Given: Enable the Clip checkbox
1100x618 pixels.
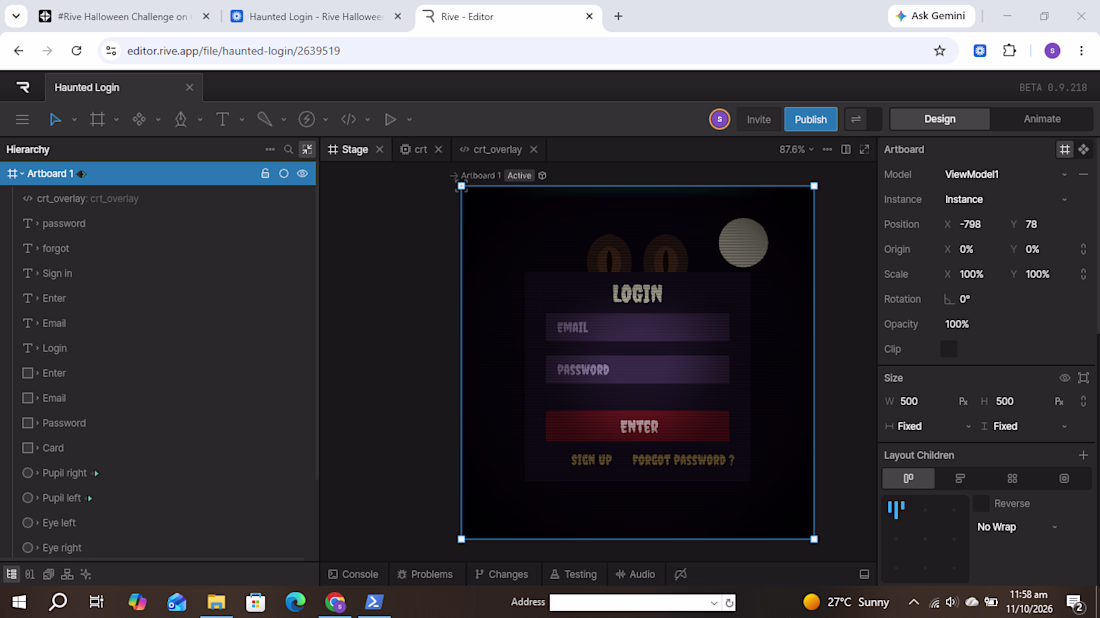Looking at the screenshot, I should (948, 349).
